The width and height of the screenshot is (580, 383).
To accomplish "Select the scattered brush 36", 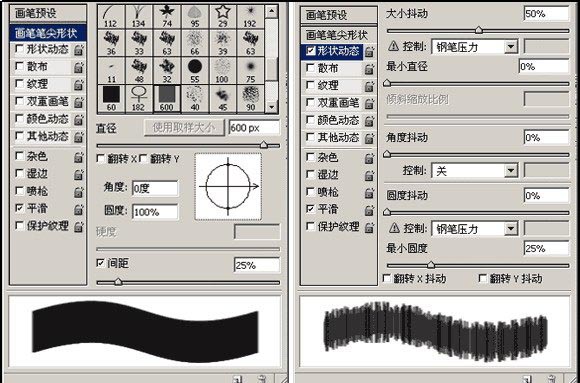I will coord(111,43).
